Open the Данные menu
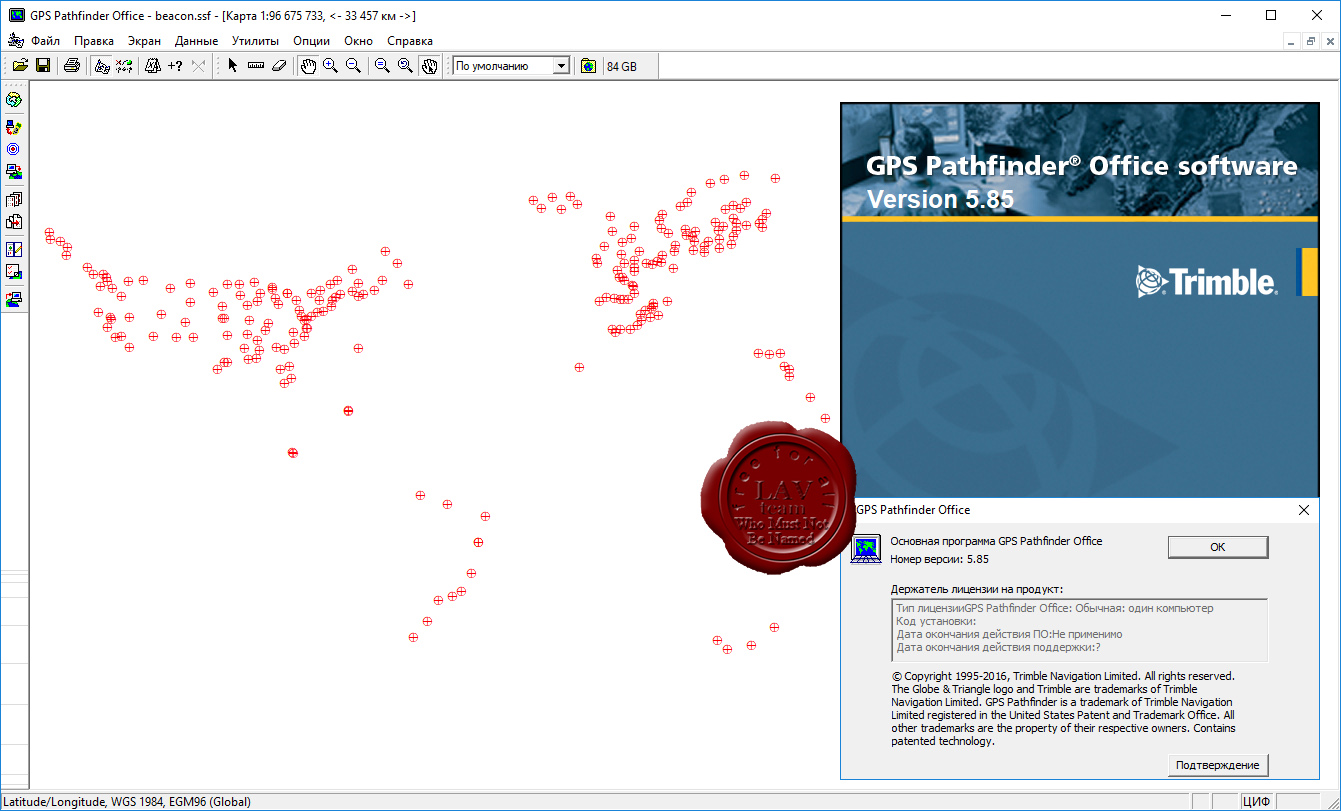This screenshot has height=811, width=1341. coord(196,41)
